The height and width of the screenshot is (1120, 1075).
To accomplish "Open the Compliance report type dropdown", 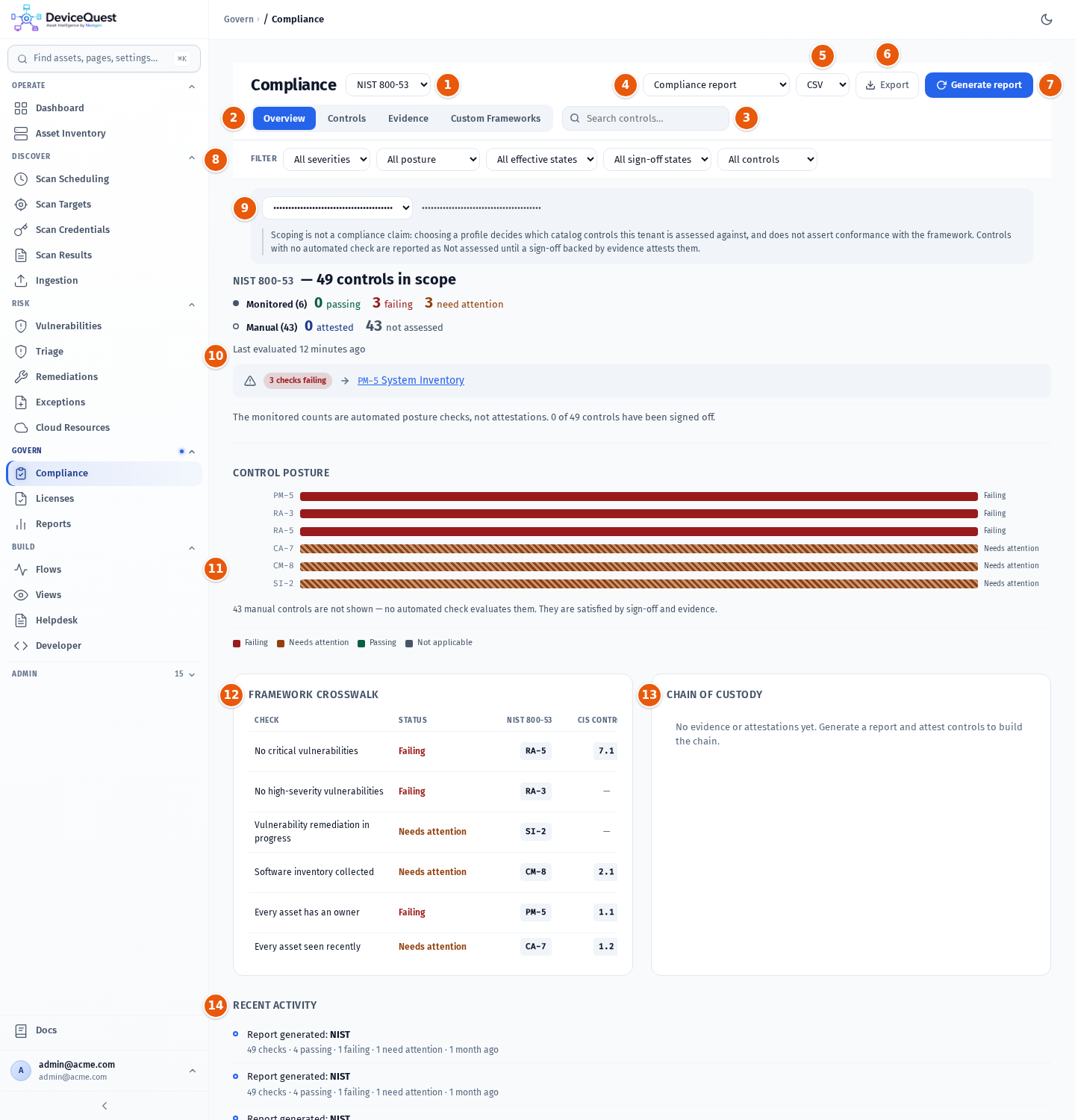I will (716, 85).
